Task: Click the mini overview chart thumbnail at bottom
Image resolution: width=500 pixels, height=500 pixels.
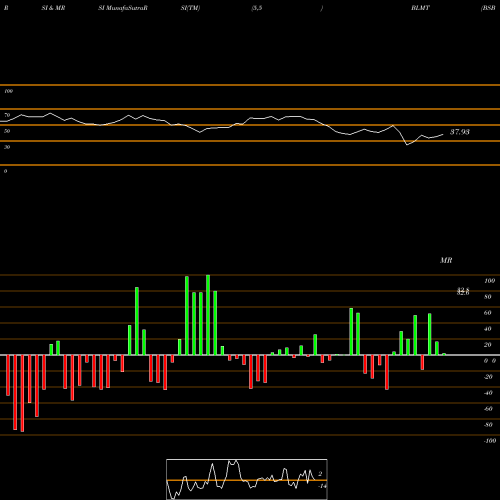Action: [247, 479]
